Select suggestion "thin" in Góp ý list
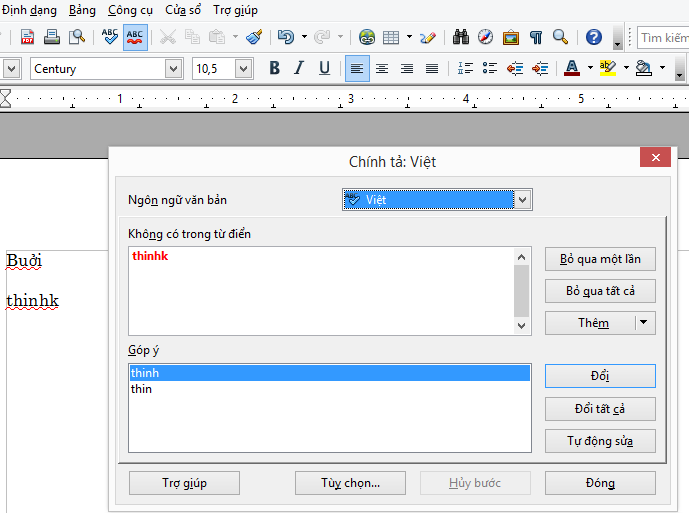Screen dimensions: 689x513 330,389
